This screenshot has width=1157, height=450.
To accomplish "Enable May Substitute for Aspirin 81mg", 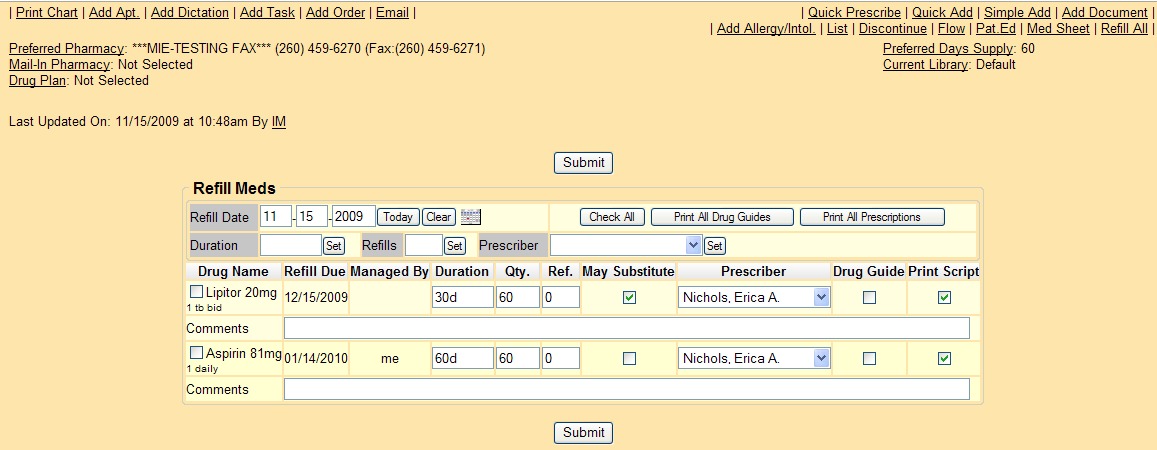I will [629, 359].
